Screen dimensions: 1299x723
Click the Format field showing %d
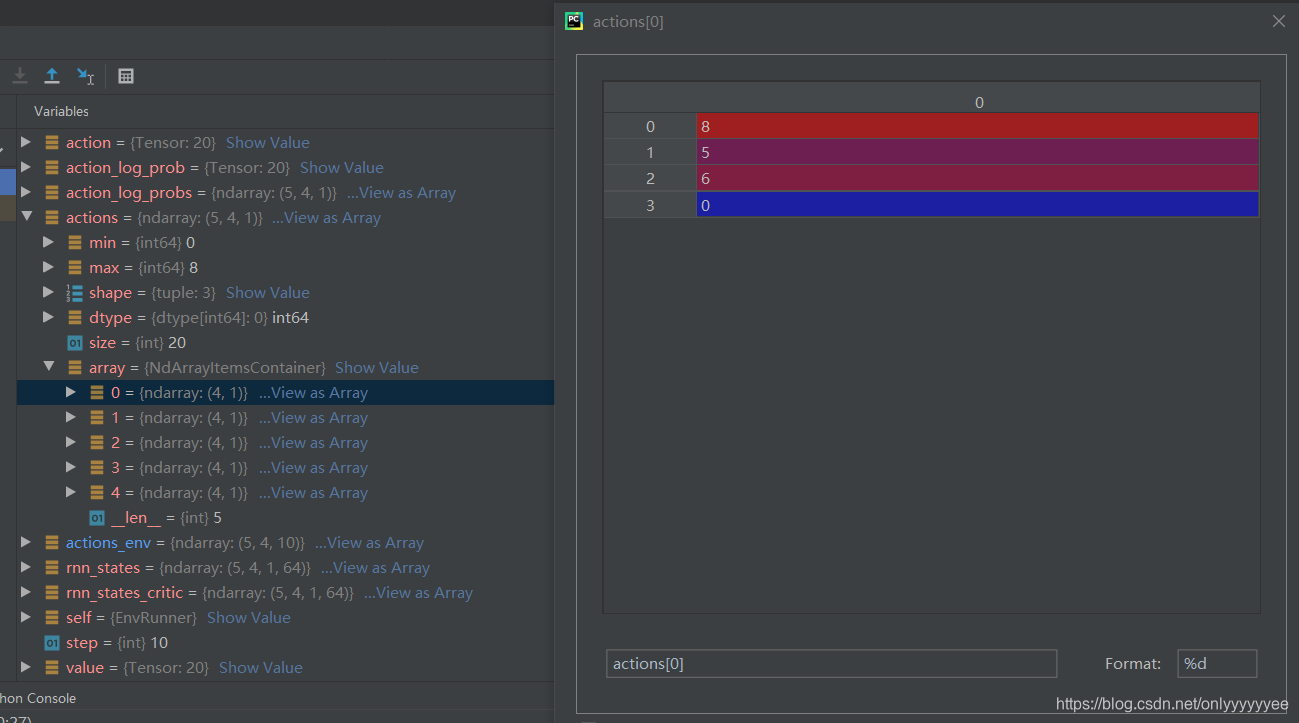tap(1217, 664)
